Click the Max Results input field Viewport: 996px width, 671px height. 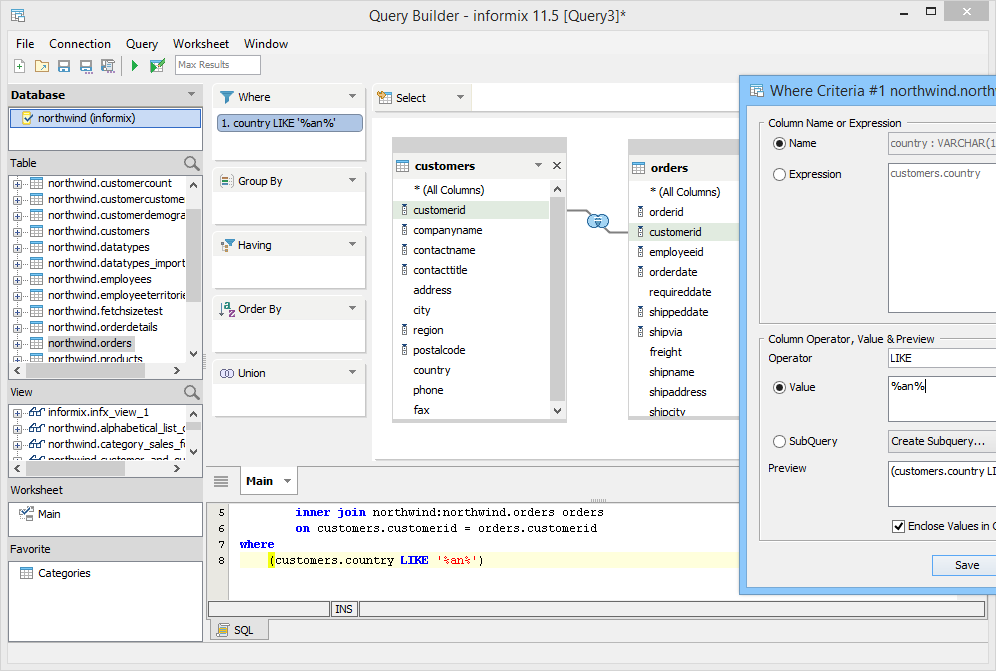(x=217, y=65)
